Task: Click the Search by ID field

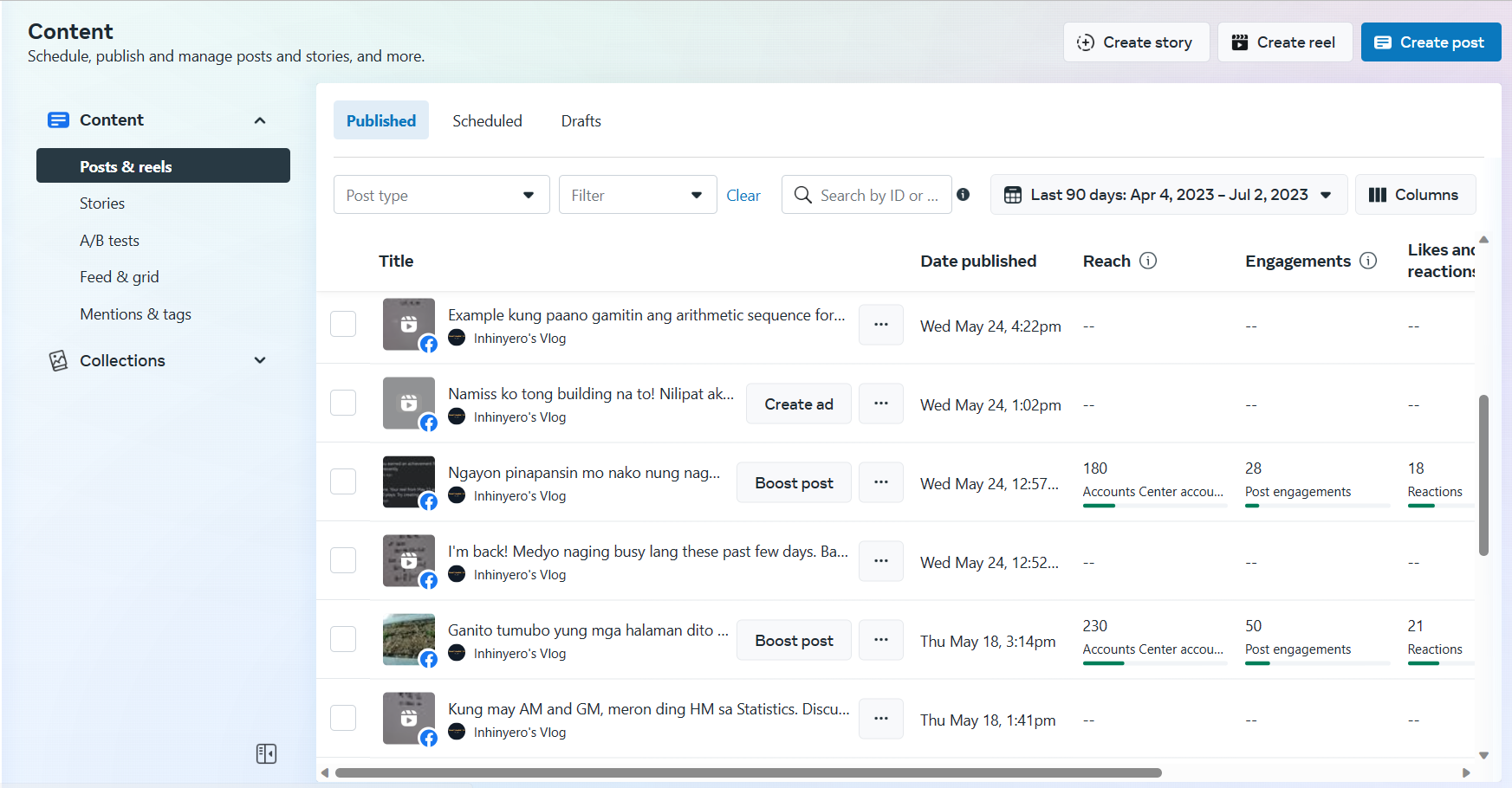Action: [877, 196]
